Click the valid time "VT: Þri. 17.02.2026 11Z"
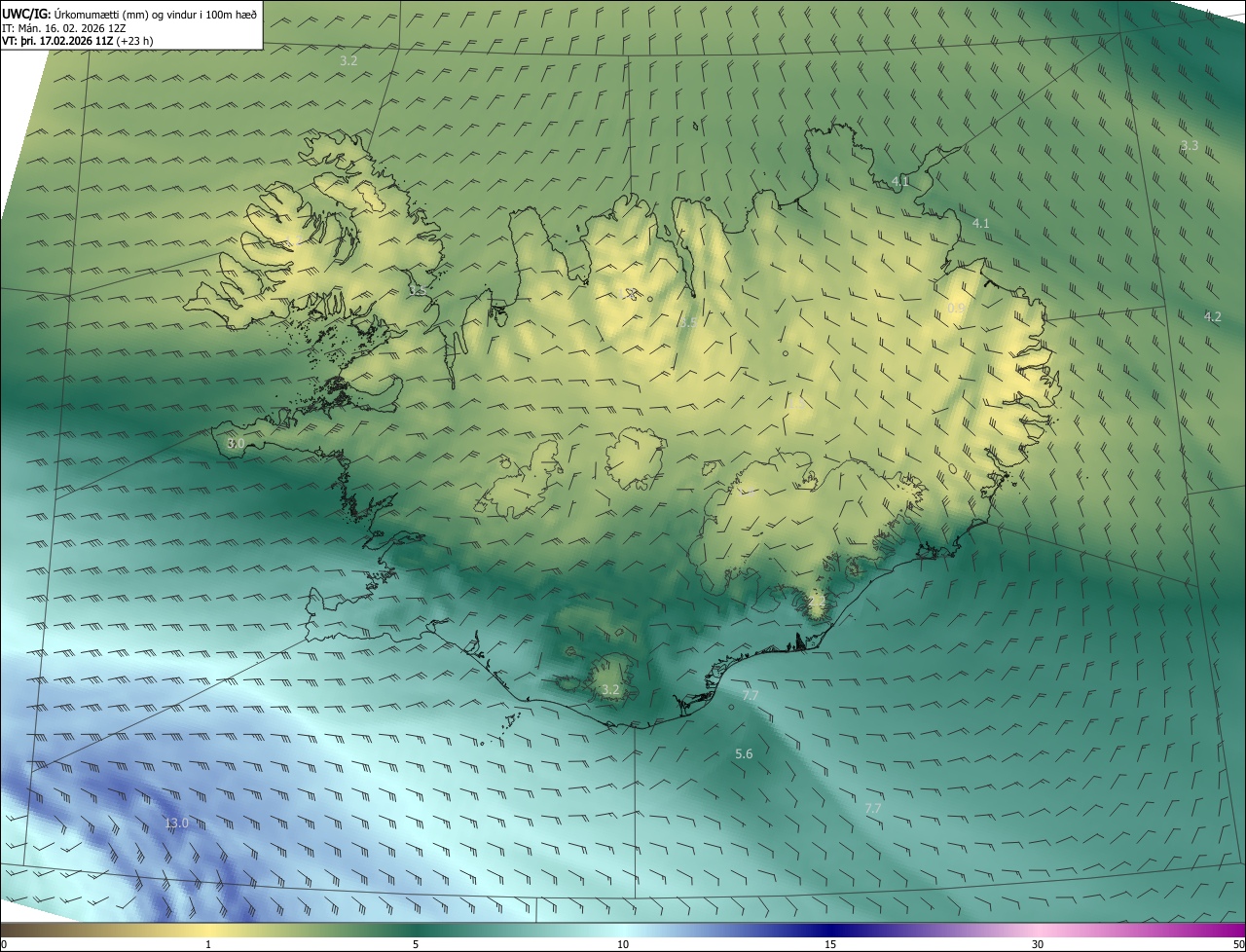The height and width of the screenshot is (952, 1246). tap(57, 41)
